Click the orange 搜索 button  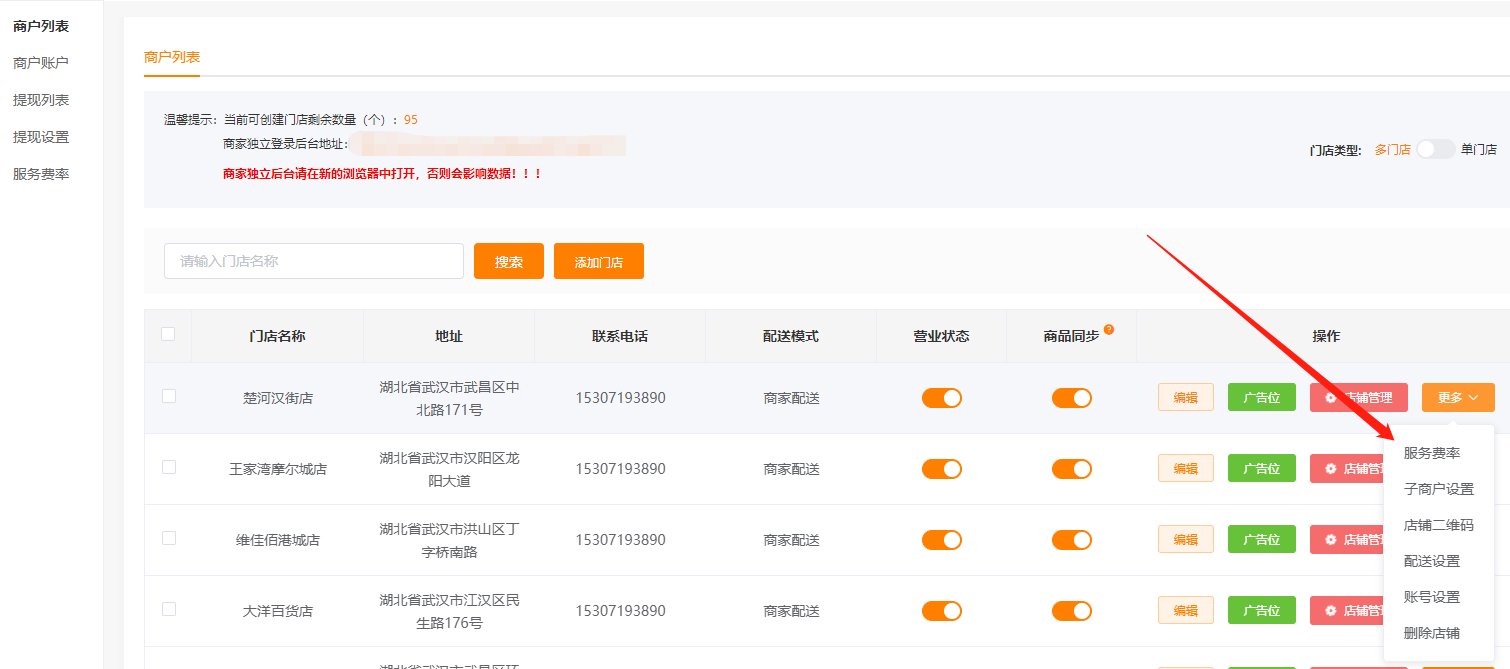[508, 262]
